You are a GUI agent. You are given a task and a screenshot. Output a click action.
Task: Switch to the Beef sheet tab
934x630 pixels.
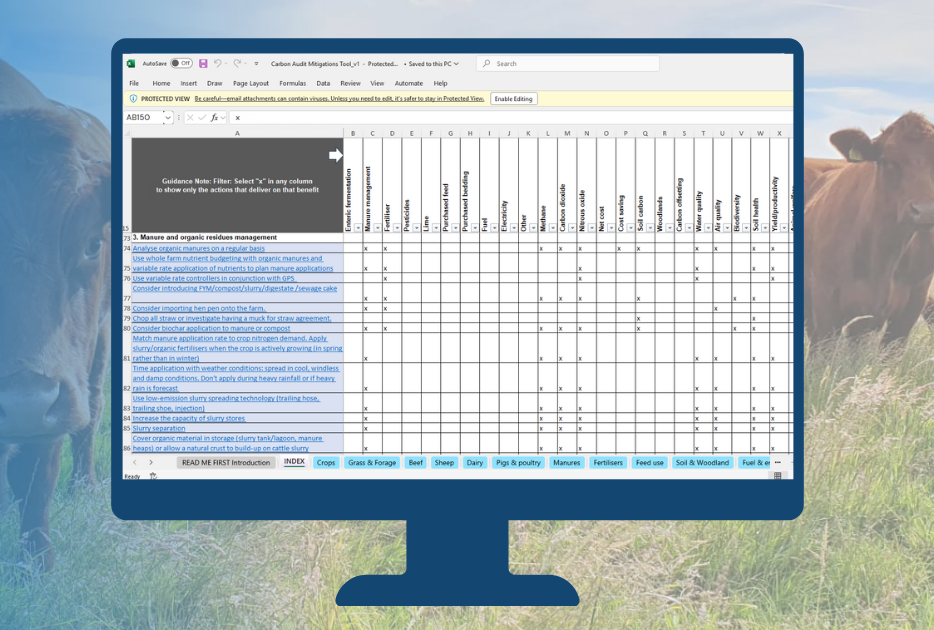[x=416, y=463]
